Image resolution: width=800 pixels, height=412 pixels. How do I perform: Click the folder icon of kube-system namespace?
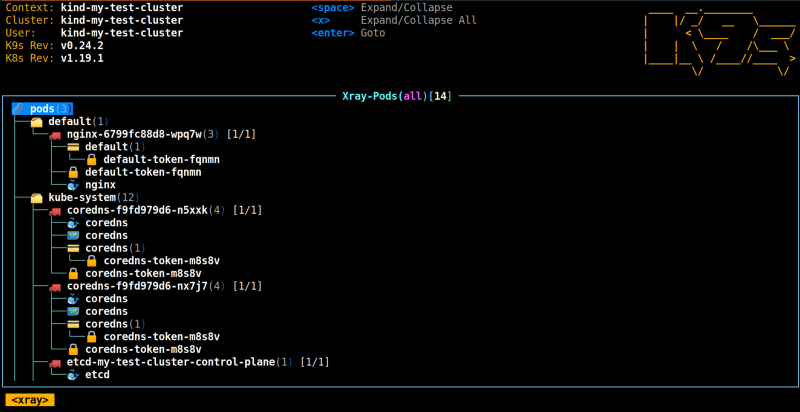pyautogui.click(x=37, y=197)
